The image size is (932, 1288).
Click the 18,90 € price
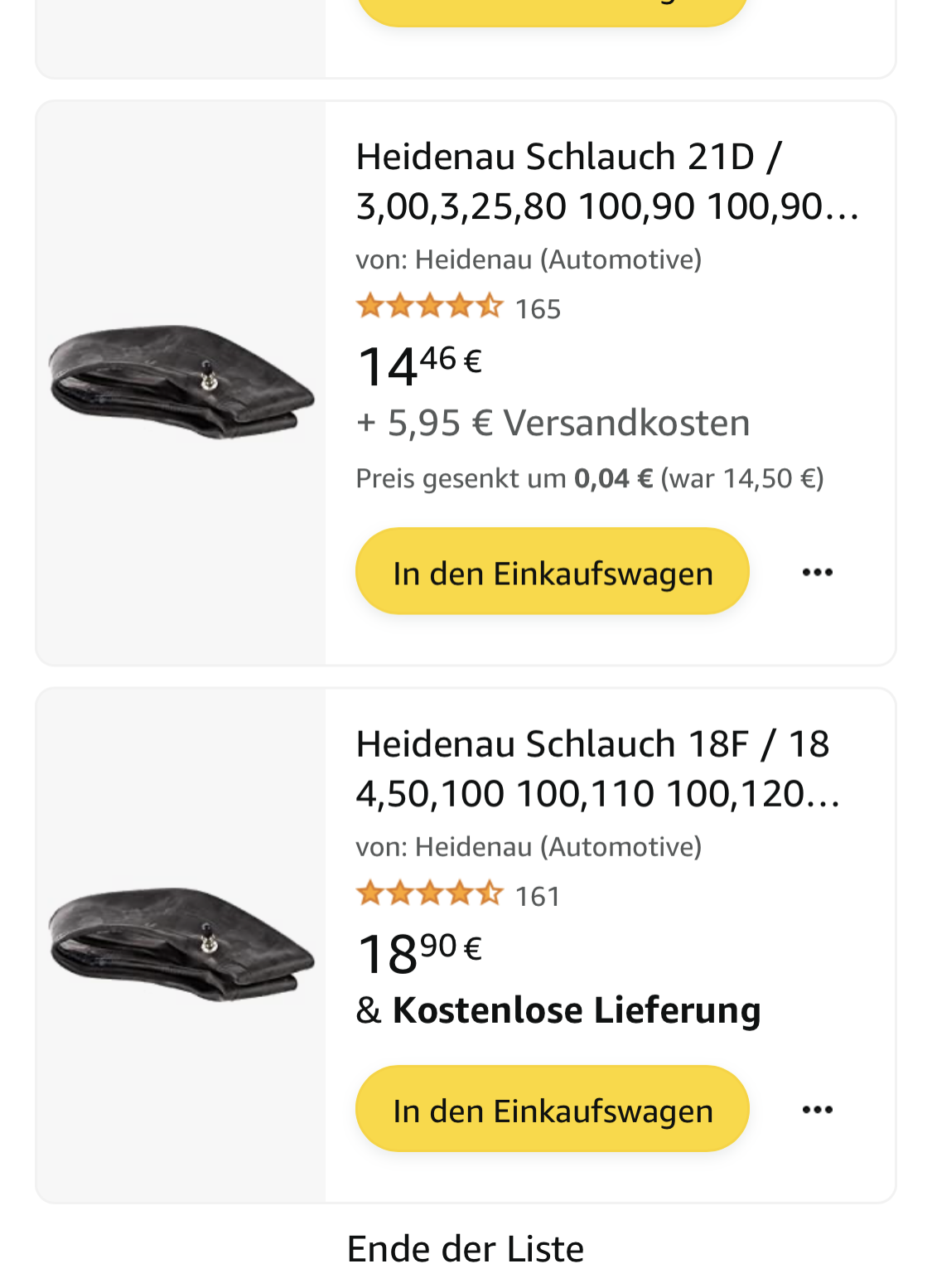pos(419,952)
